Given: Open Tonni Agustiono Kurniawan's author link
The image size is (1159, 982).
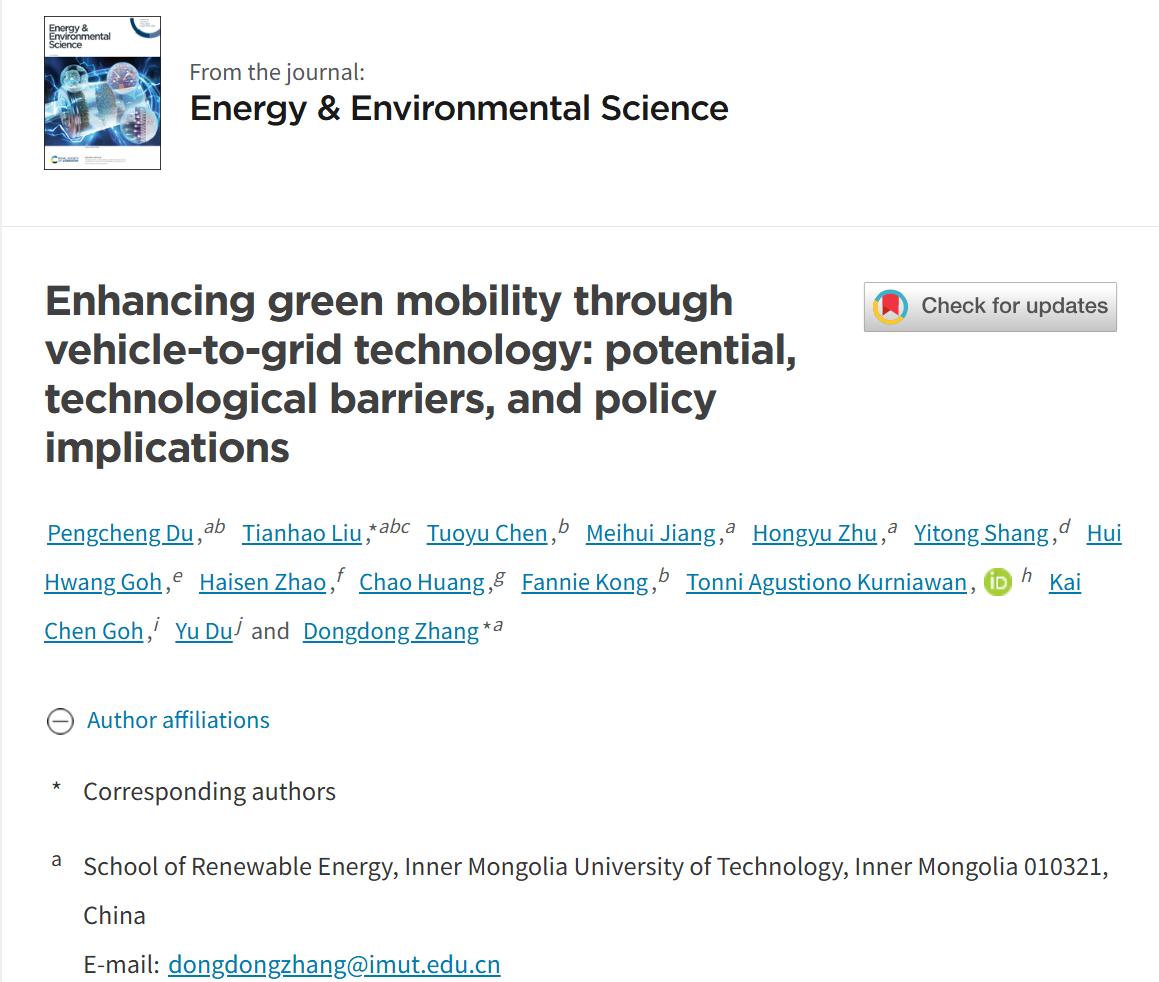Looking at the screenshot, I should (x=826, y=582).
